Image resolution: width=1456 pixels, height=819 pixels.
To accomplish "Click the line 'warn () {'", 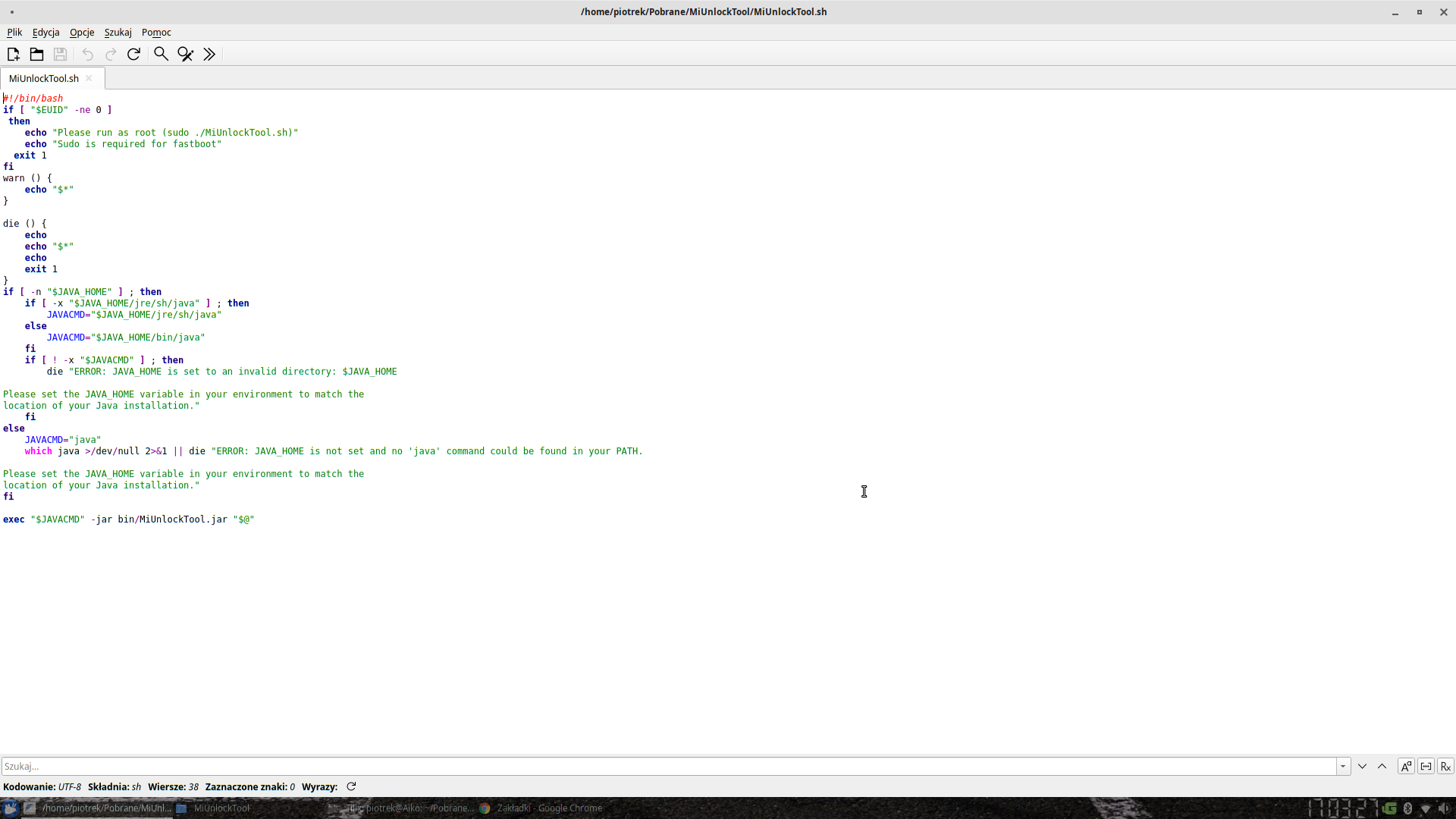I will pyautogui.click(x=27, y=177).
